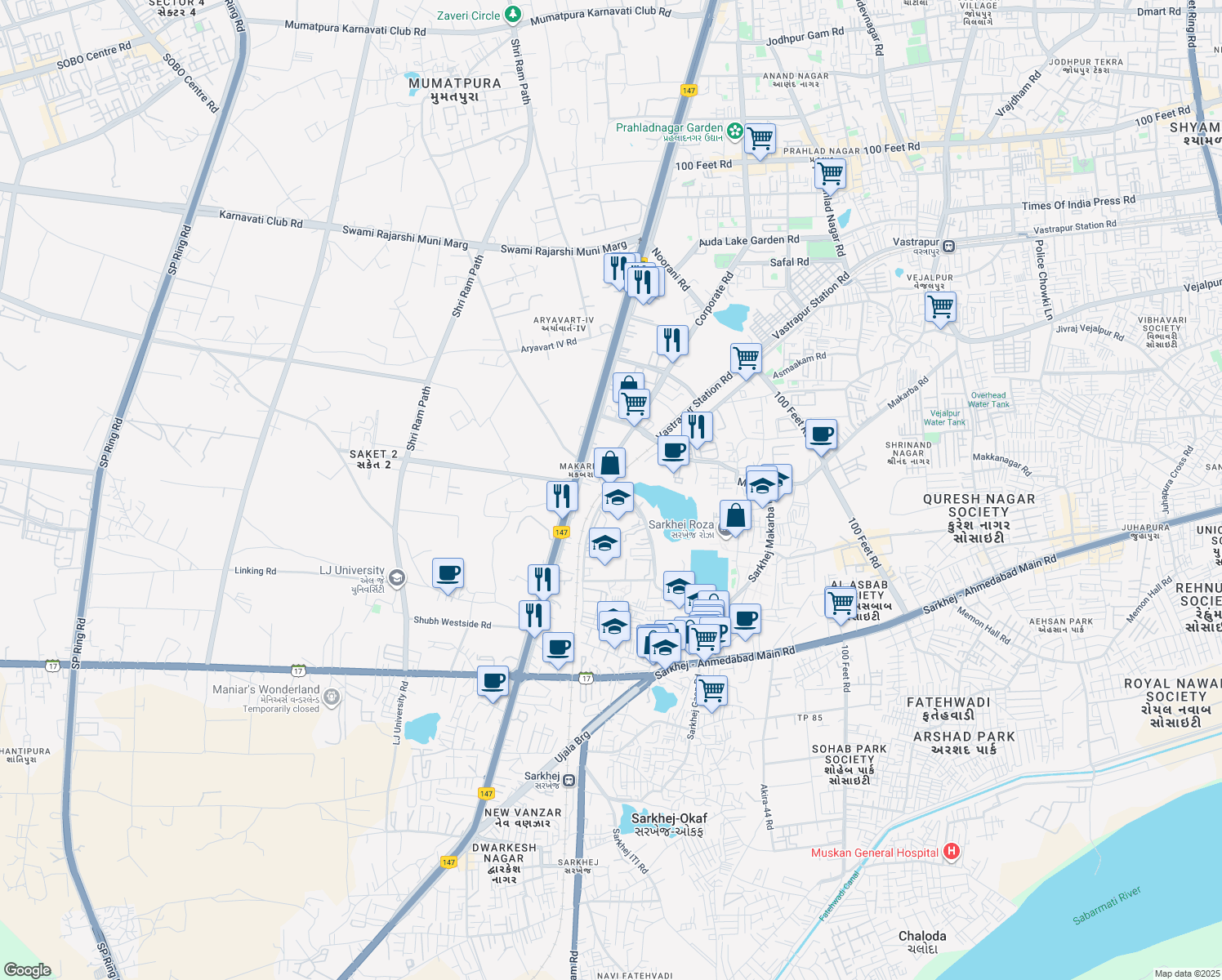Select the coffee cup marker on 100 Feet Rd

click(821, 434)
